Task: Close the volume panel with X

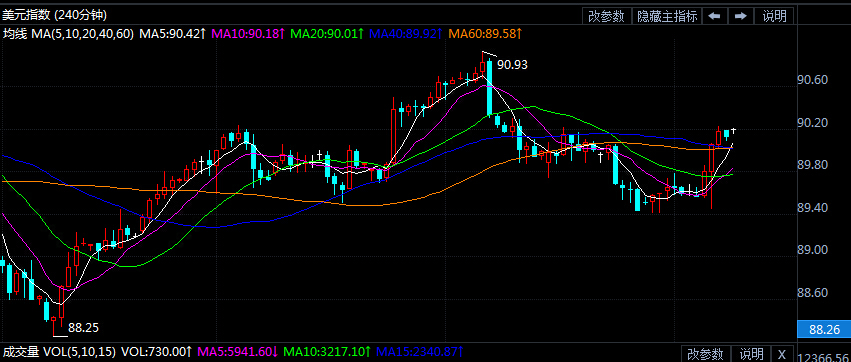Action: point(782,354)
